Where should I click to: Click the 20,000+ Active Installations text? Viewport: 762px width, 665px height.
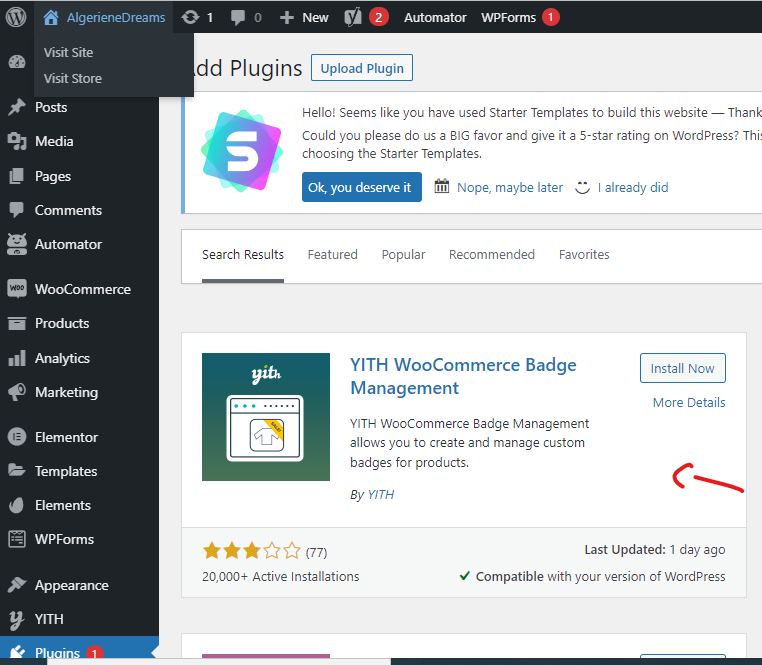[x=280, y=577]
